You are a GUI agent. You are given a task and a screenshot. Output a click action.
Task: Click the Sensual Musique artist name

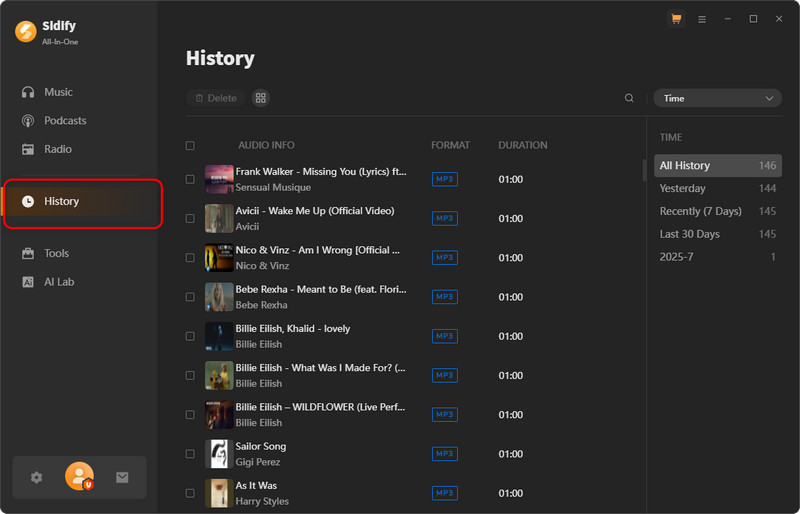point(273,188)
